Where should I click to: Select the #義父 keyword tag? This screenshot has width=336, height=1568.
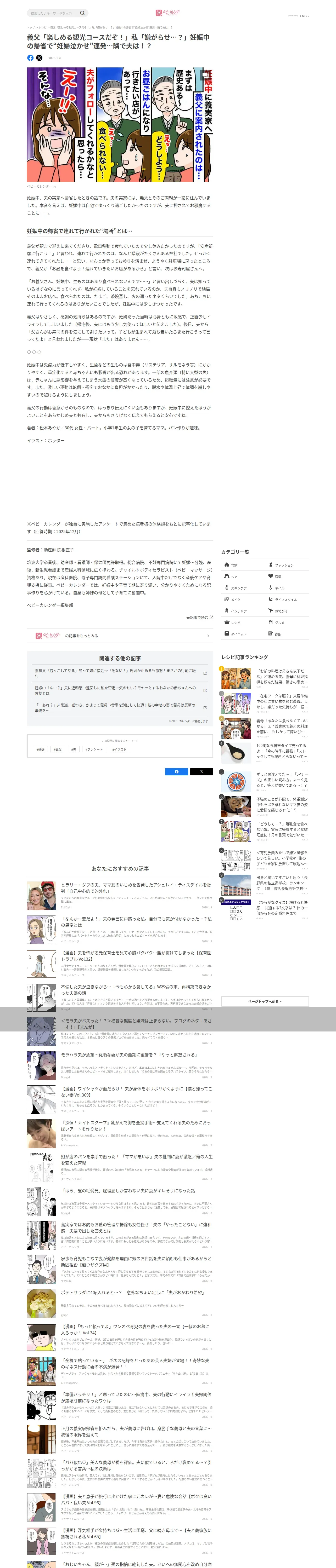58,749
